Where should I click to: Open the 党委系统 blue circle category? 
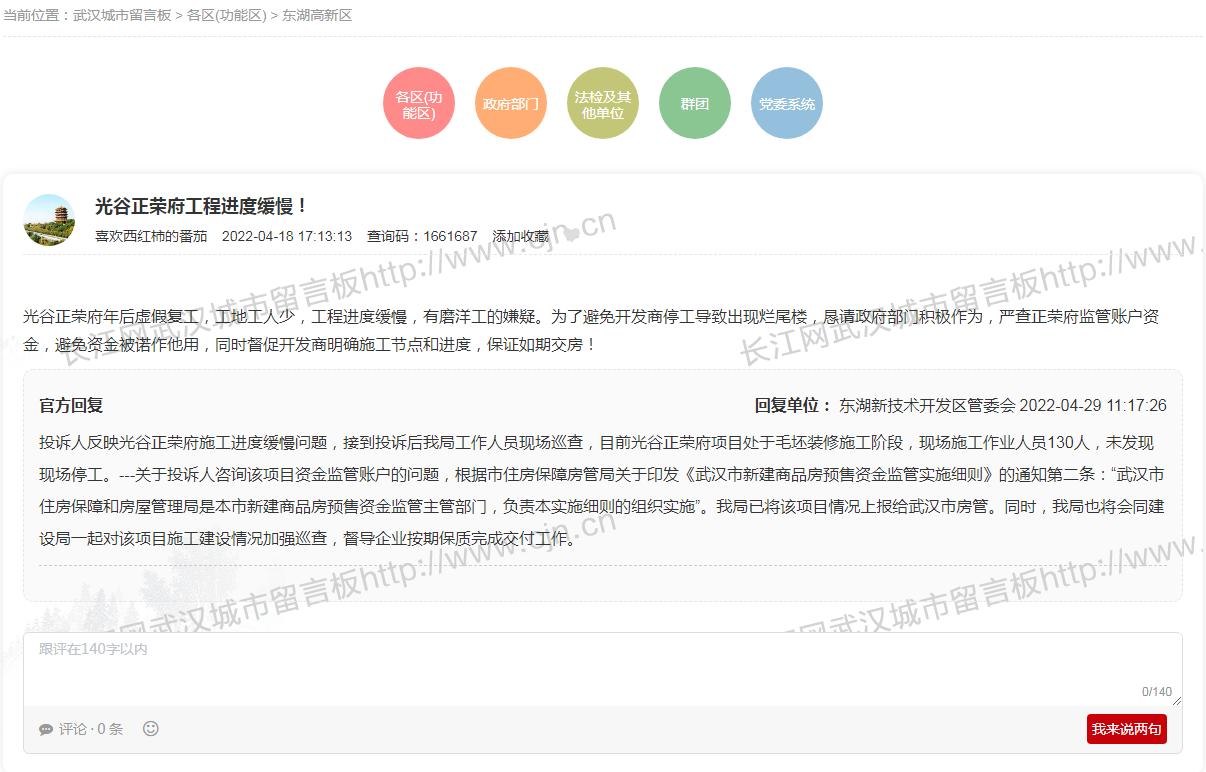(787, 104)
